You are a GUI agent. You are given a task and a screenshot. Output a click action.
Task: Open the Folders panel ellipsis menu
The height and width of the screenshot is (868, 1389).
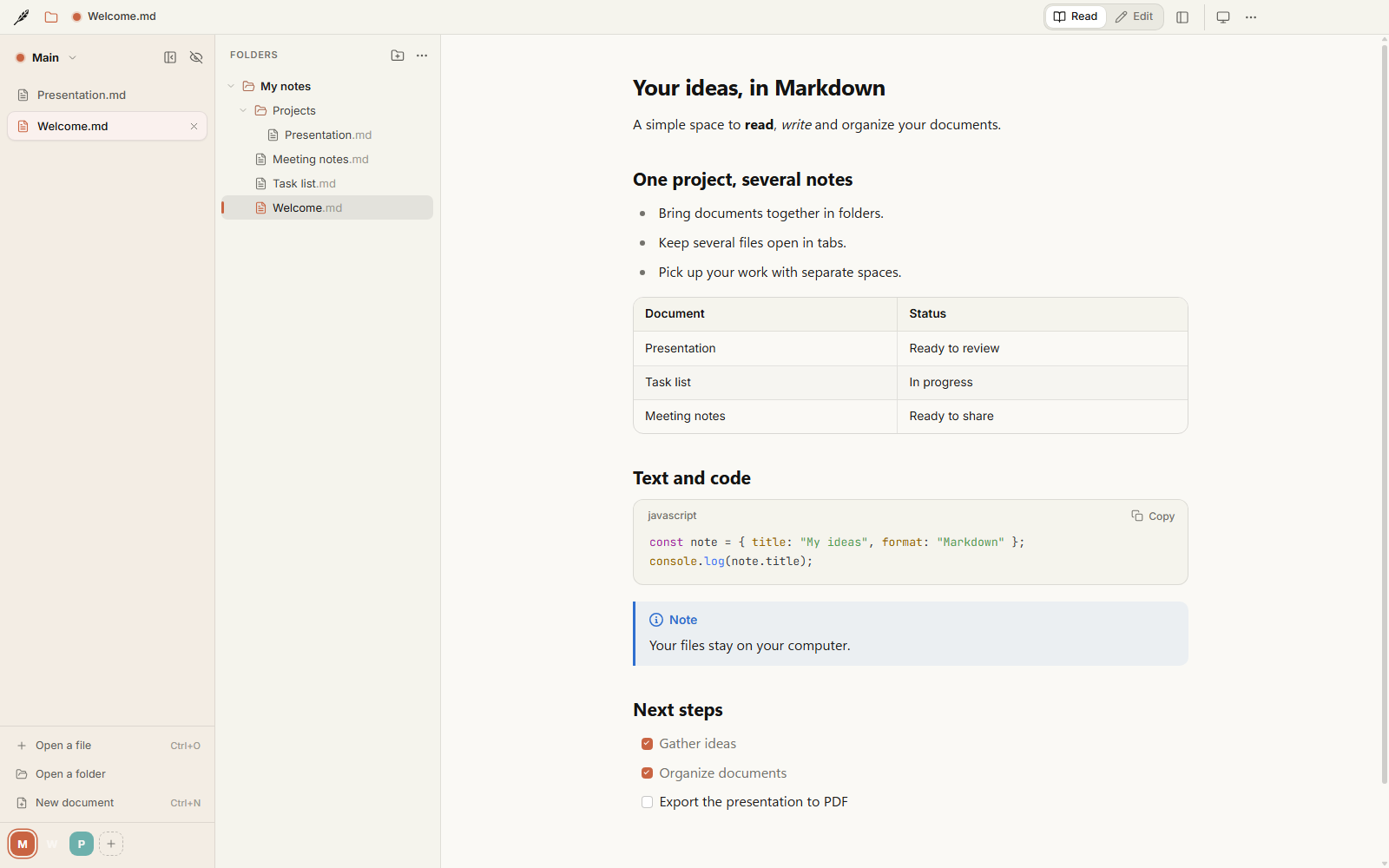pos(422,55)
